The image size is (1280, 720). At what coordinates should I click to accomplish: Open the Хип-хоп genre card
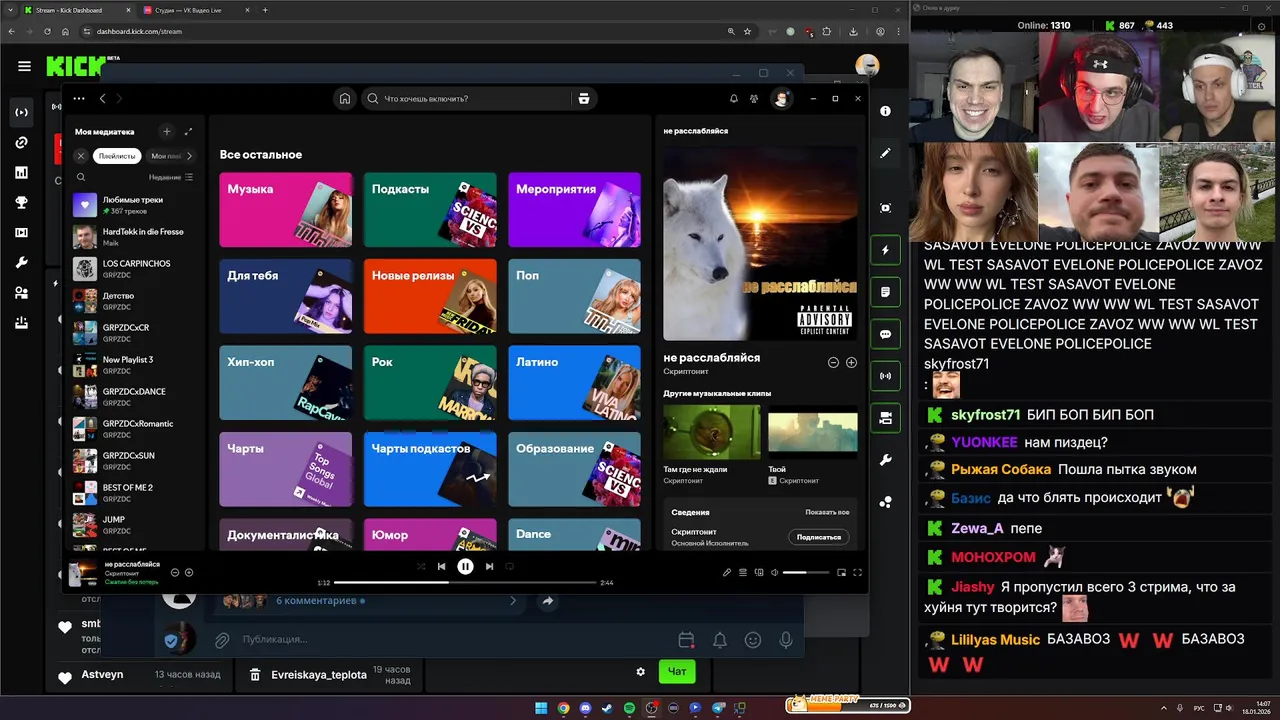pos(286,382)
